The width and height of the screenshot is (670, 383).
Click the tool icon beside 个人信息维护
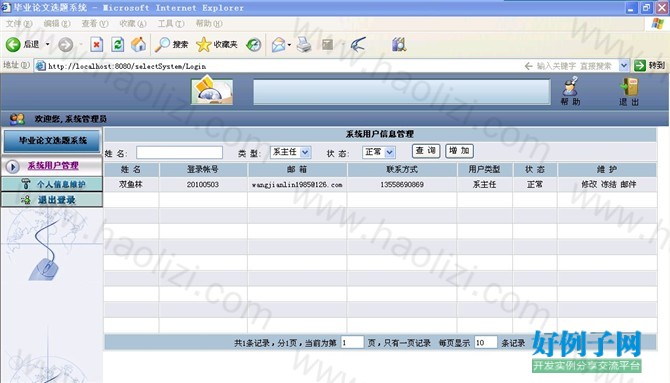click(x=26, y=184)
